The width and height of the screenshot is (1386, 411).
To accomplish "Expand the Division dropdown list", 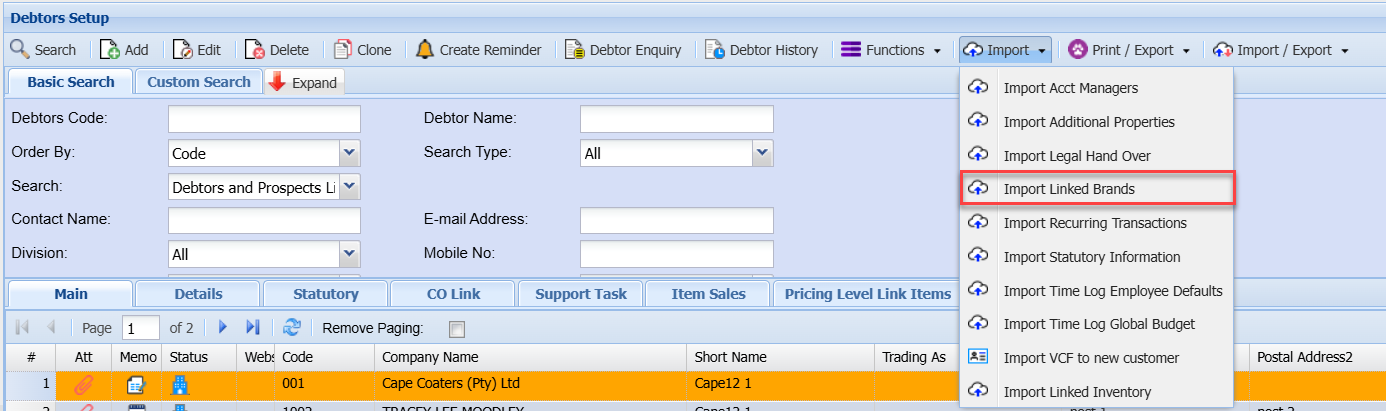I will click(x=349, y=254).
